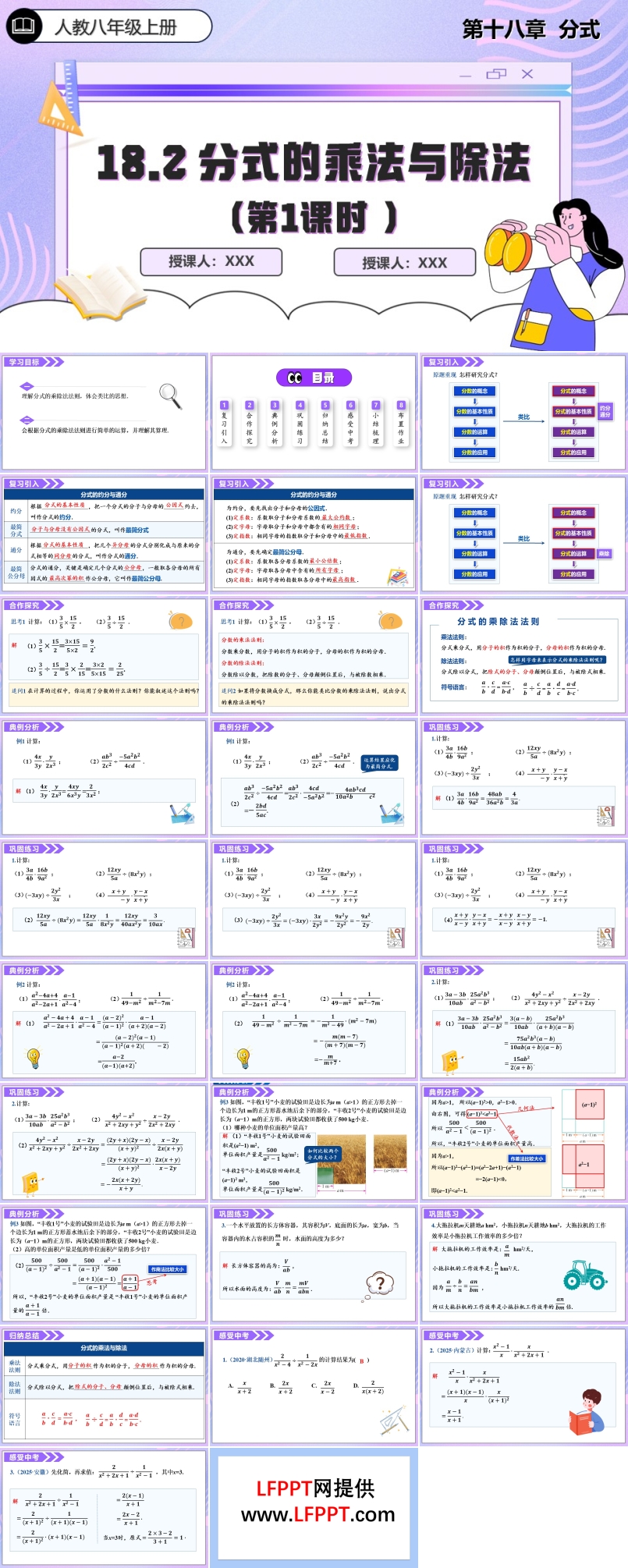This screenshot has width=628, height=1568.
Task: Click blue box 怎样用字母表示分式的乘除法法则?
Action: click(556, 660)
